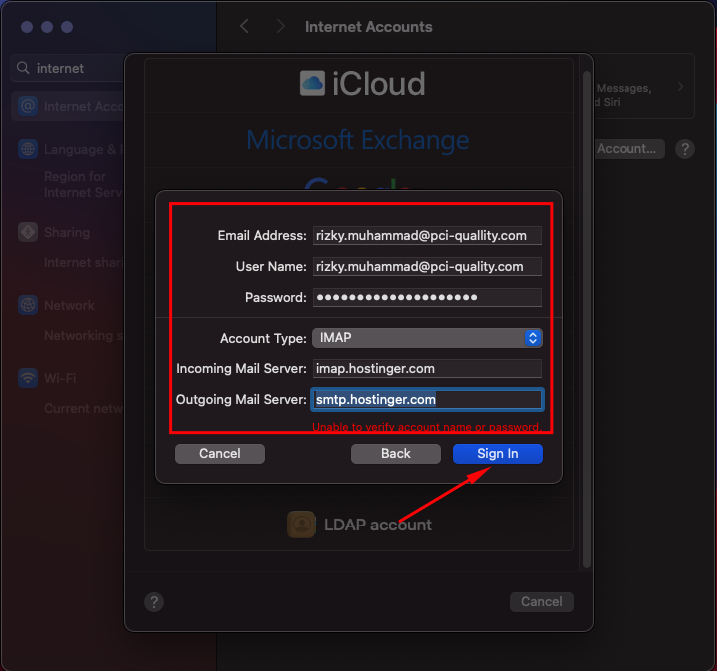Edit the Outgoing Mail Server field

[x=427, y=400]
